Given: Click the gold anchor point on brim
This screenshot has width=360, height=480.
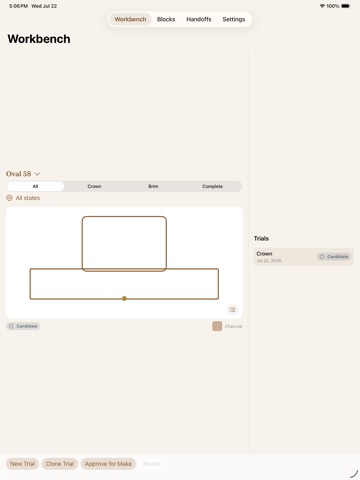Looking at the screenshot, I should pos(124,298).
